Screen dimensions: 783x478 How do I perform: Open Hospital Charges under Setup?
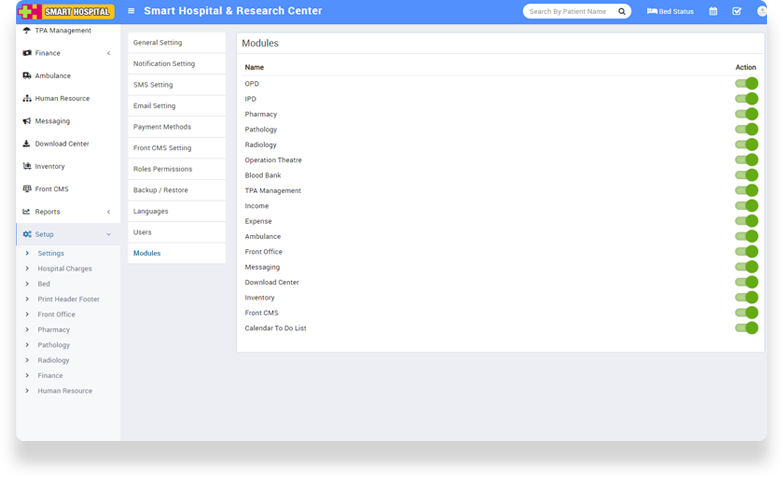pos(65,269)
